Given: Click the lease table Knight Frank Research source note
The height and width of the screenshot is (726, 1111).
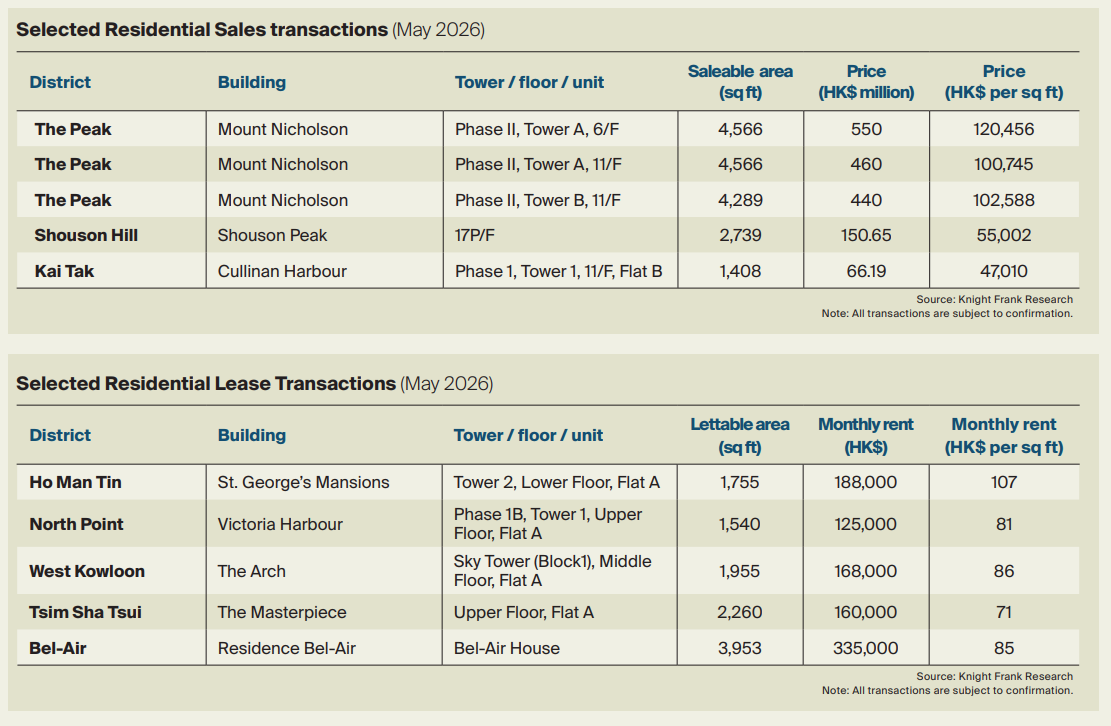Looking at the screenshot, I should click(x=994, y=676).
